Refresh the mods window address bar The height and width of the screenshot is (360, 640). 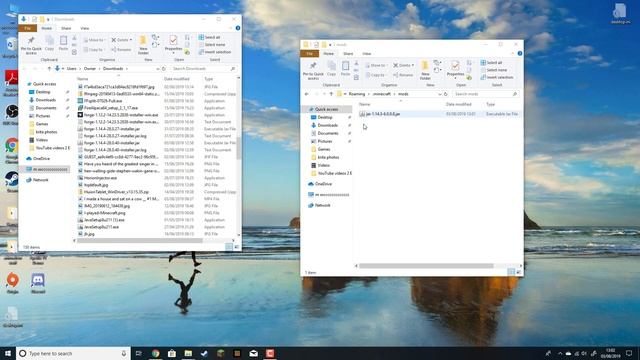(x=446, y=94)
